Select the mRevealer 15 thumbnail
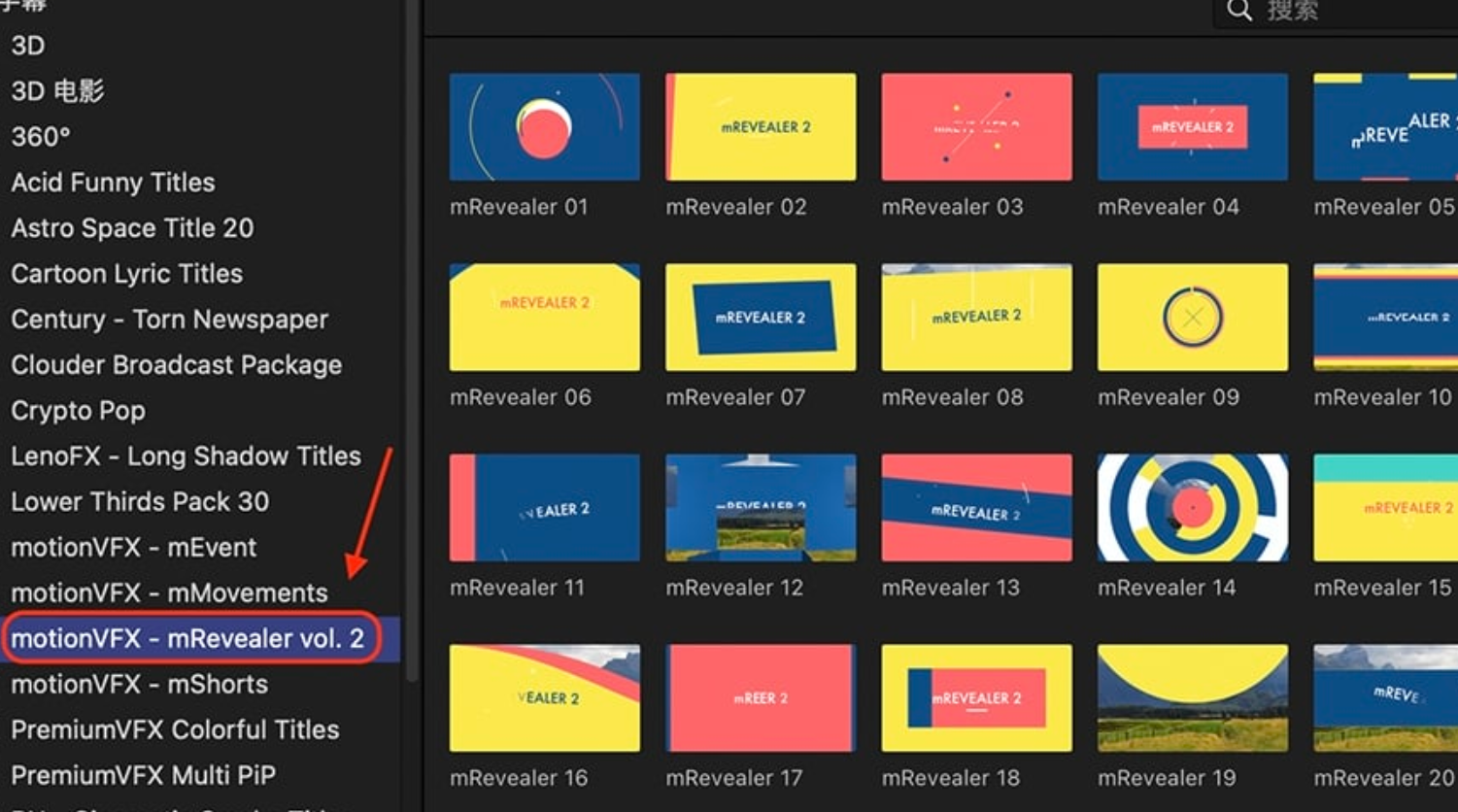Image resolution: width=1458 pixels, height=812 pixels. [x=1386, y=508]
